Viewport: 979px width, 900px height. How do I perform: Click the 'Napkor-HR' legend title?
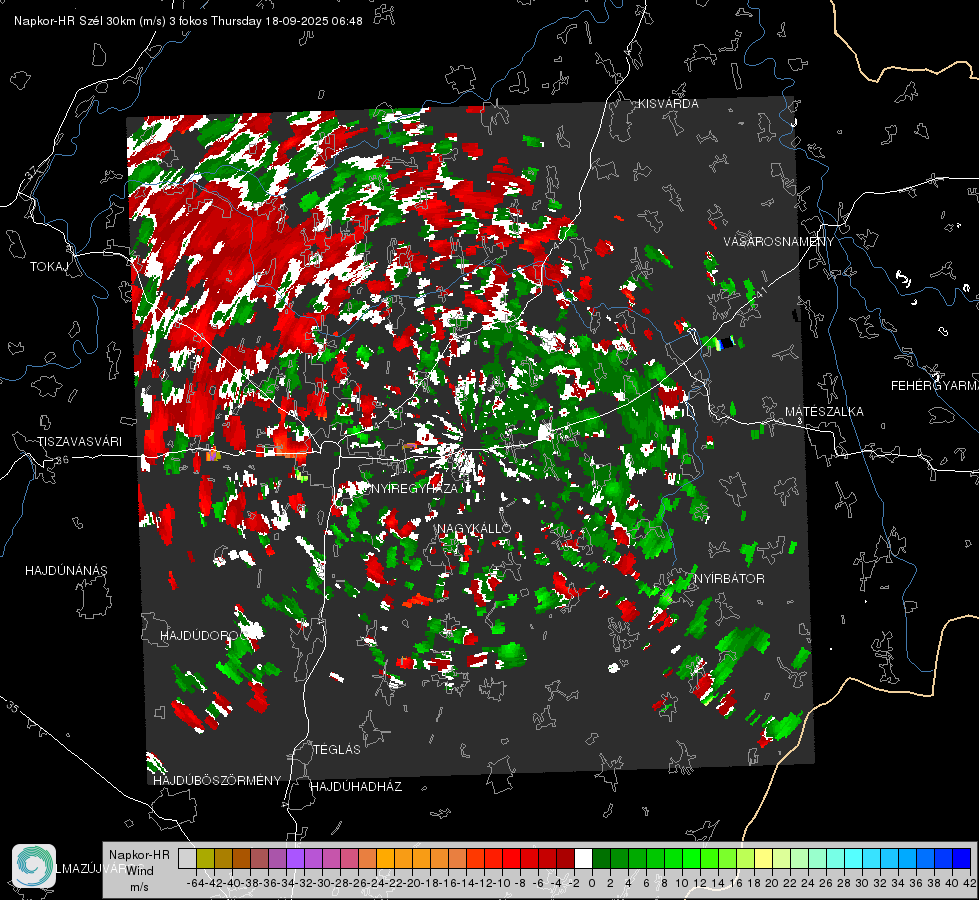click(x=139, y=854)
